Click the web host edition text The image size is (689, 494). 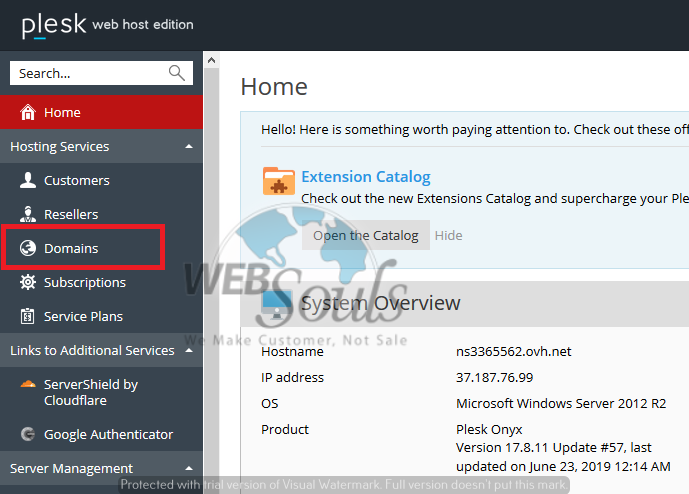(143, 24)
